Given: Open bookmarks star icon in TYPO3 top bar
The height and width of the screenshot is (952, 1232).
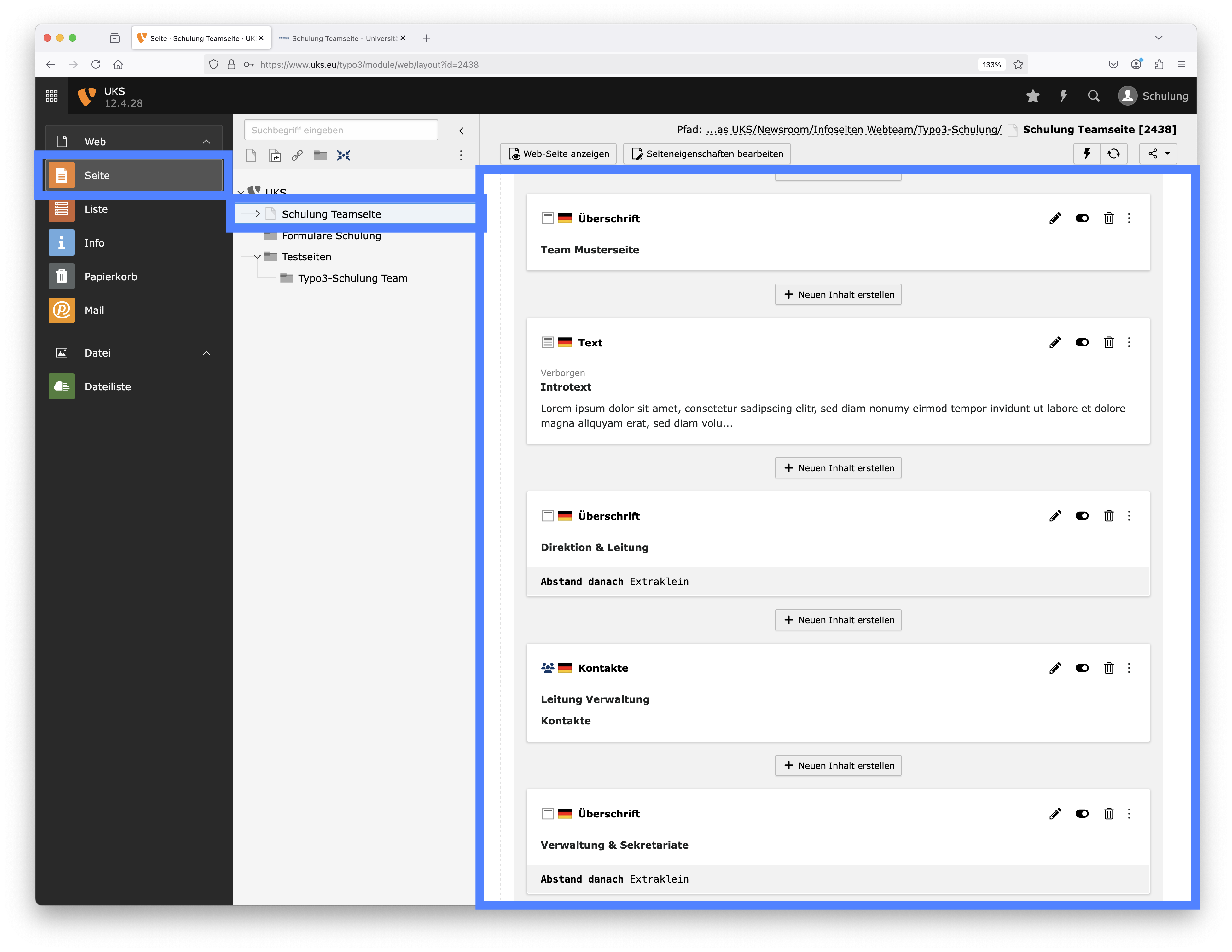Looking at the screenshot, I should (1032, 96).
